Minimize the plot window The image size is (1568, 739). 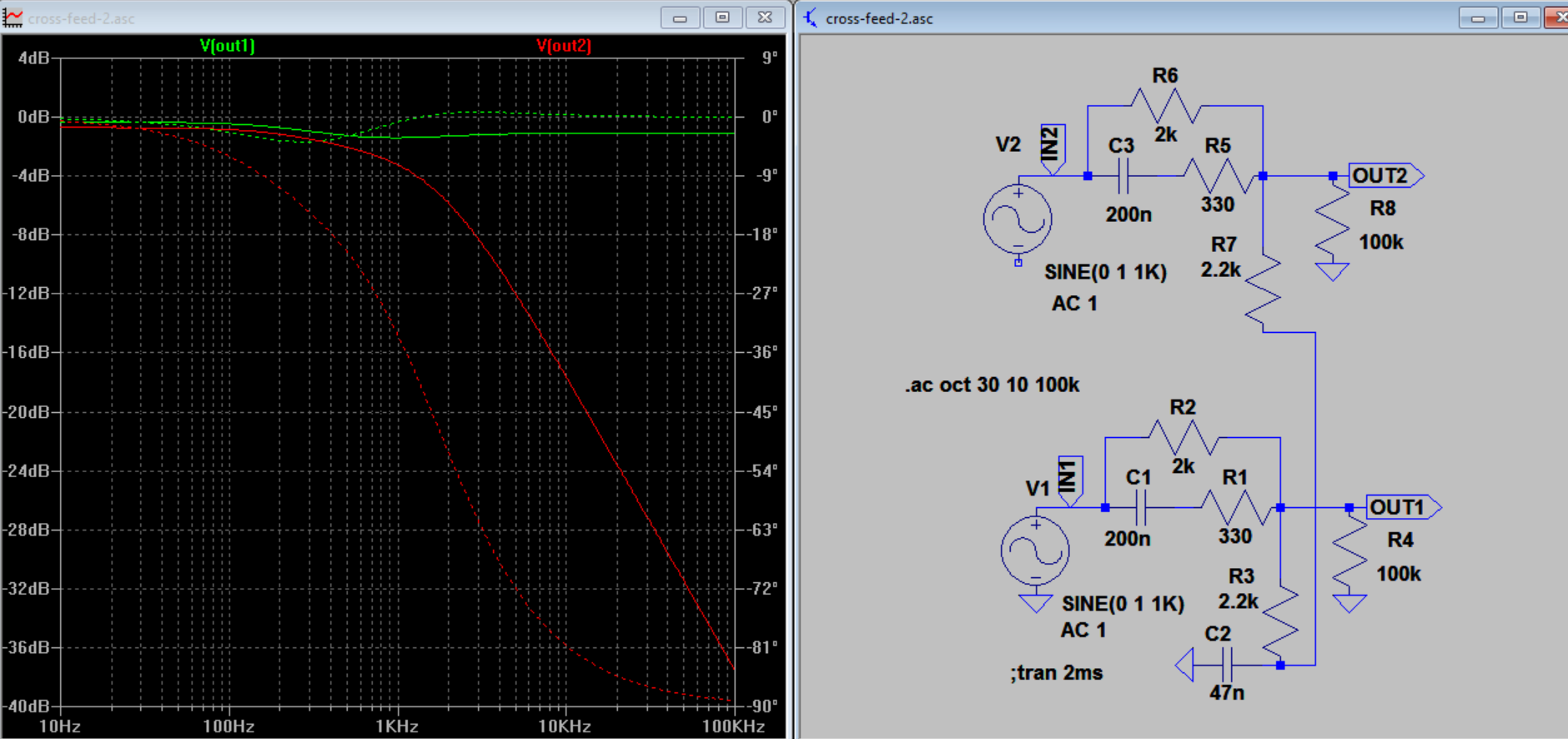[680, 18]
